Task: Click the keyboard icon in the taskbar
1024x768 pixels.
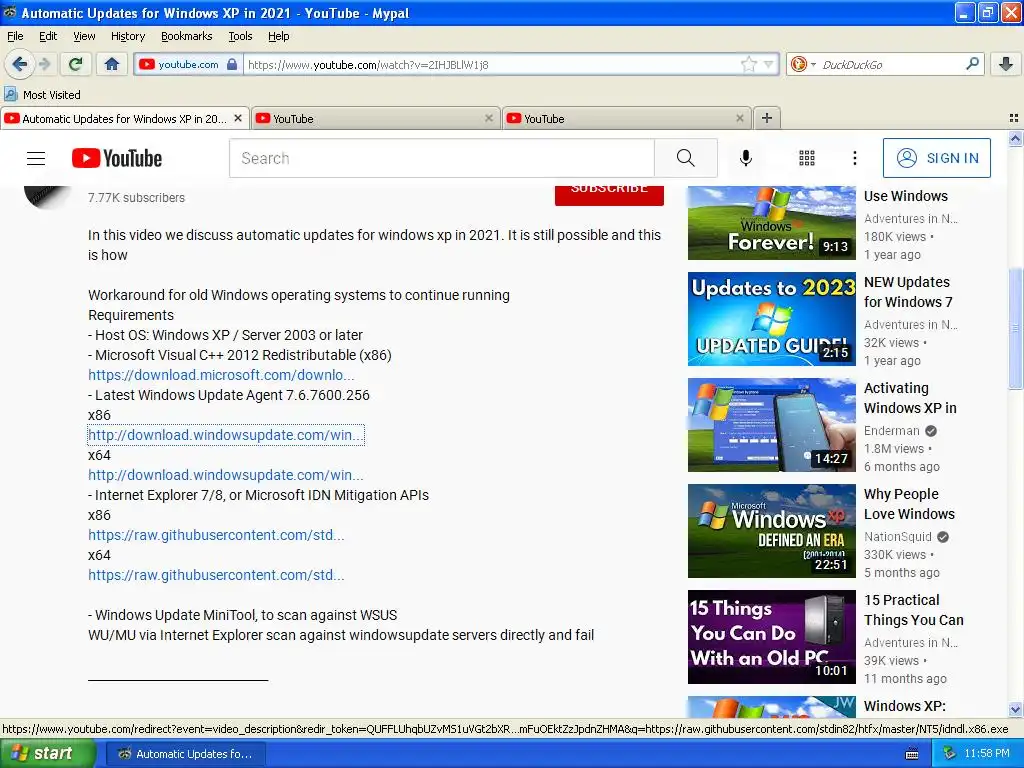Action: coord(912,754)
